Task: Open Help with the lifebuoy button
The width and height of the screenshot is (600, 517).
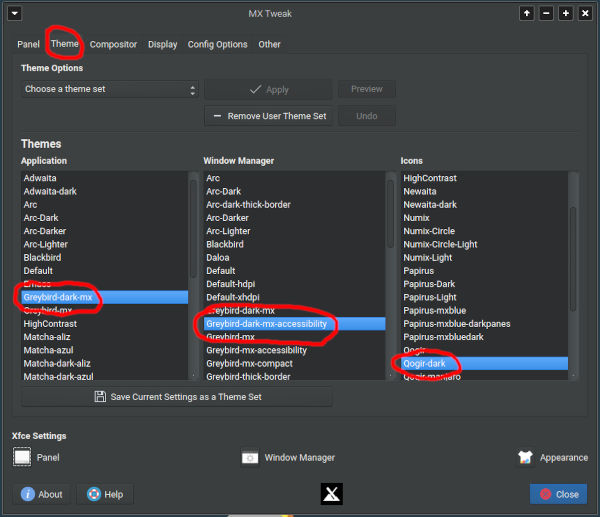Action: [105, 494]
